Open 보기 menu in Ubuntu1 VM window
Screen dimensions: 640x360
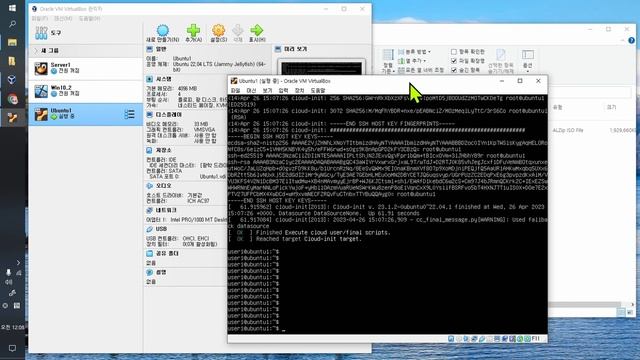[x=267, y=91]
